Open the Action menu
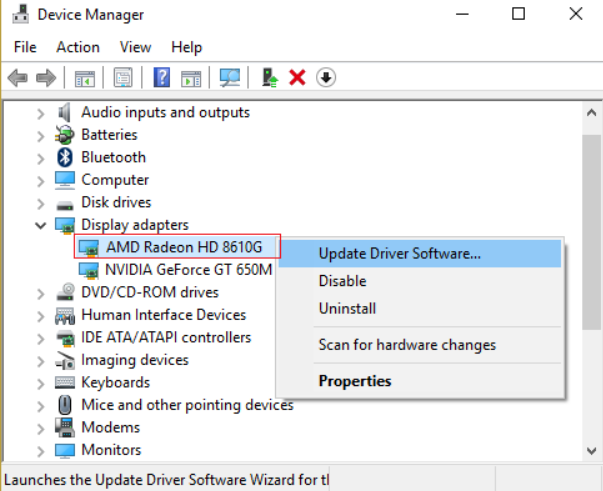The height and width of the screenshot is (491, 603). [x=78, y=47]
